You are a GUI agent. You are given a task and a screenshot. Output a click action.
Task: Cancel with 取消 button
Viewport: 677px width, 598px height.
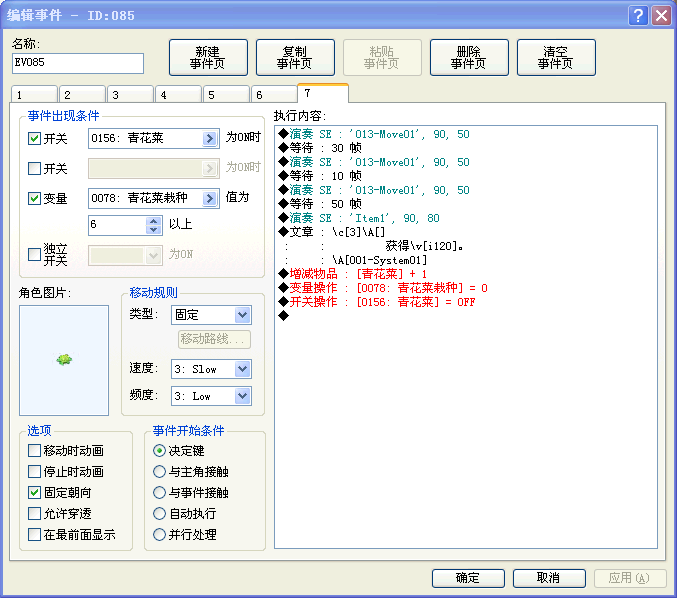click(x=549, y=578)
